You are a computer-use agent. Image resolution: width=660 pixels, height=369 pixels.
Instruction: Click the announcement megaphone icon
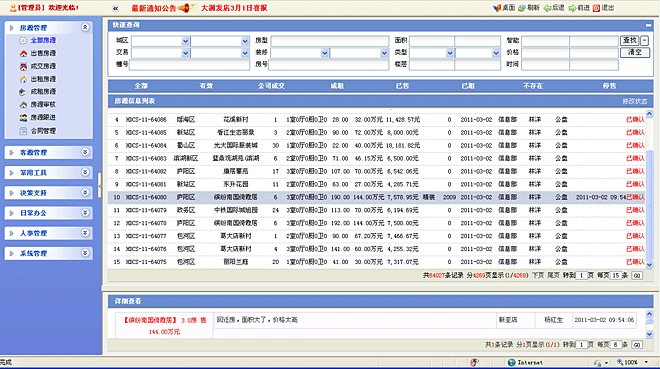[186, 8]
